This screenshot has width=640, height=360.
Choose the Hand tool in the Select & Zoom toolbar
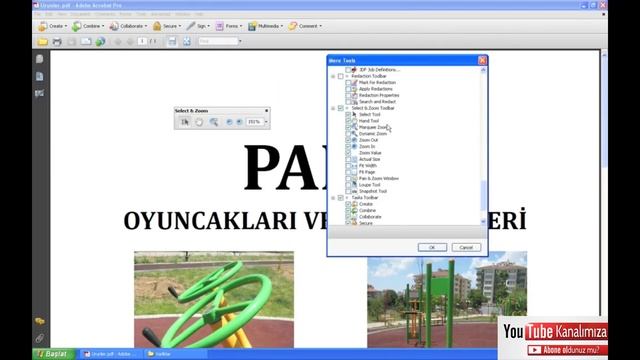199,122
